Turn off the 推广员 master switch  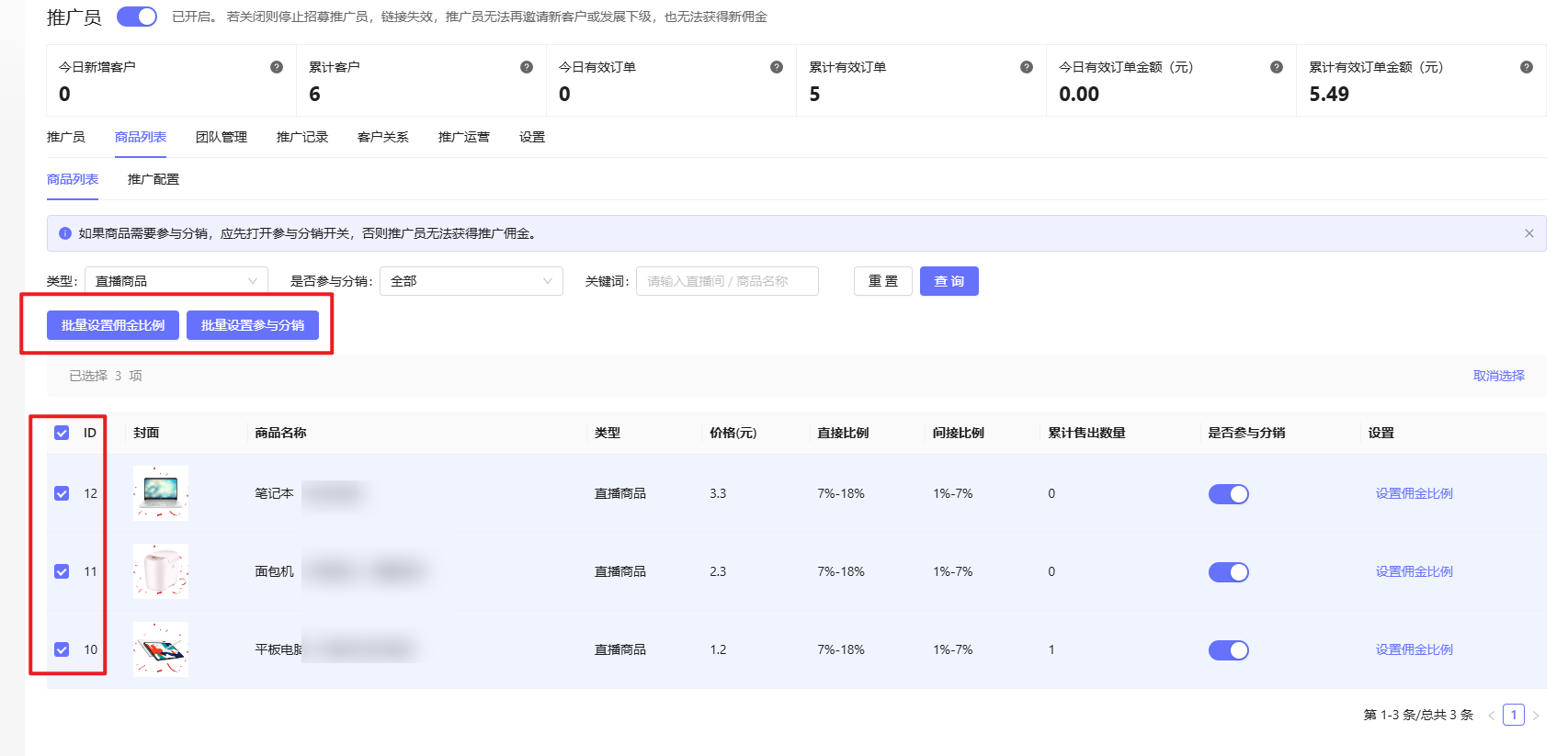coord(137,17)
